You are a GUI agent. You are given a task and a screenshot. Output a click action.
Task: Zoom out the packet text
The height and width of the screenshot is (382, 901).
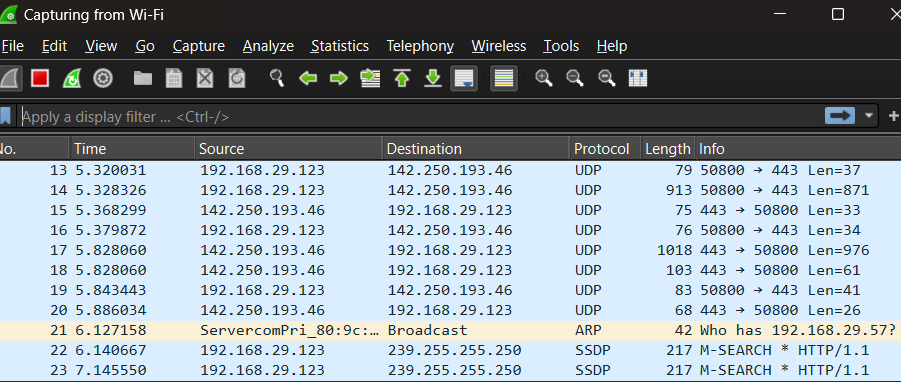coord(575,78)
